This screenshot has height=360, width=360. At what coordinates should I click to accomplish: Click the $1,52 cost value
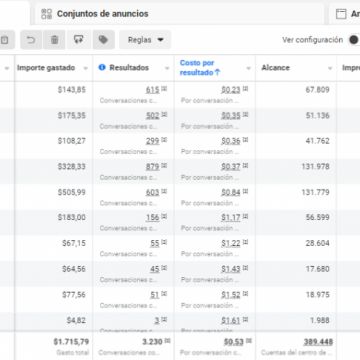click(231, 295)
